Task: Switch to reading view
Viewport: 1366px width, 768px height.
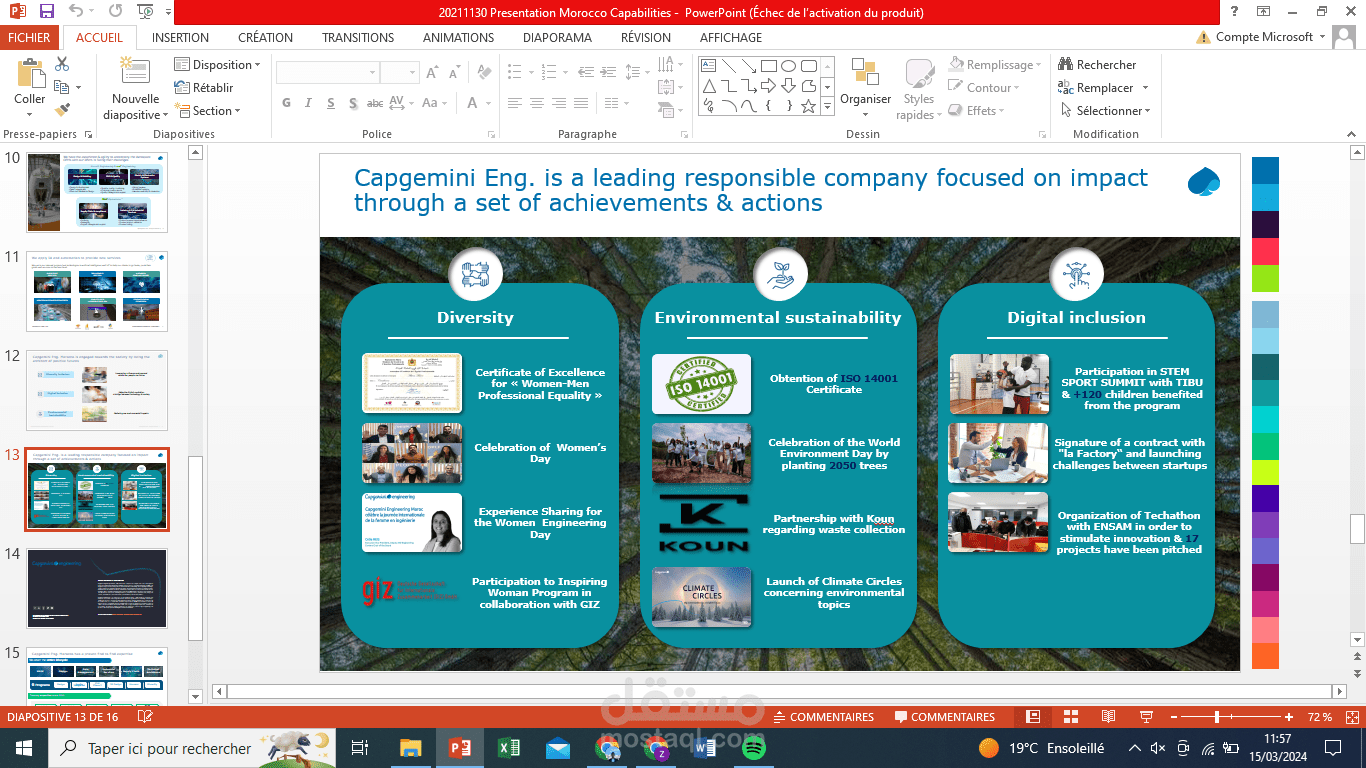Action: coord(1108,717)
